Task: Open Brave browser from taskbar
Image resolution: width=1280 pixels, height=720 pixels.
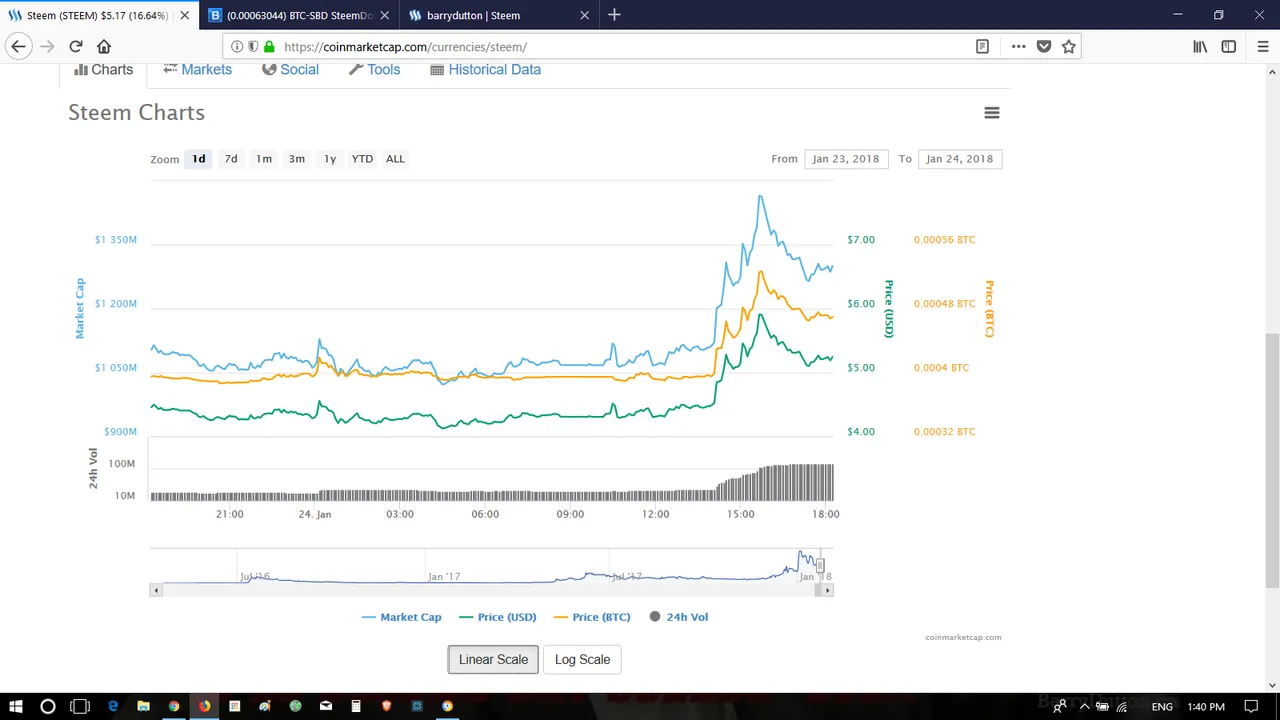Action: coord(387,706)
